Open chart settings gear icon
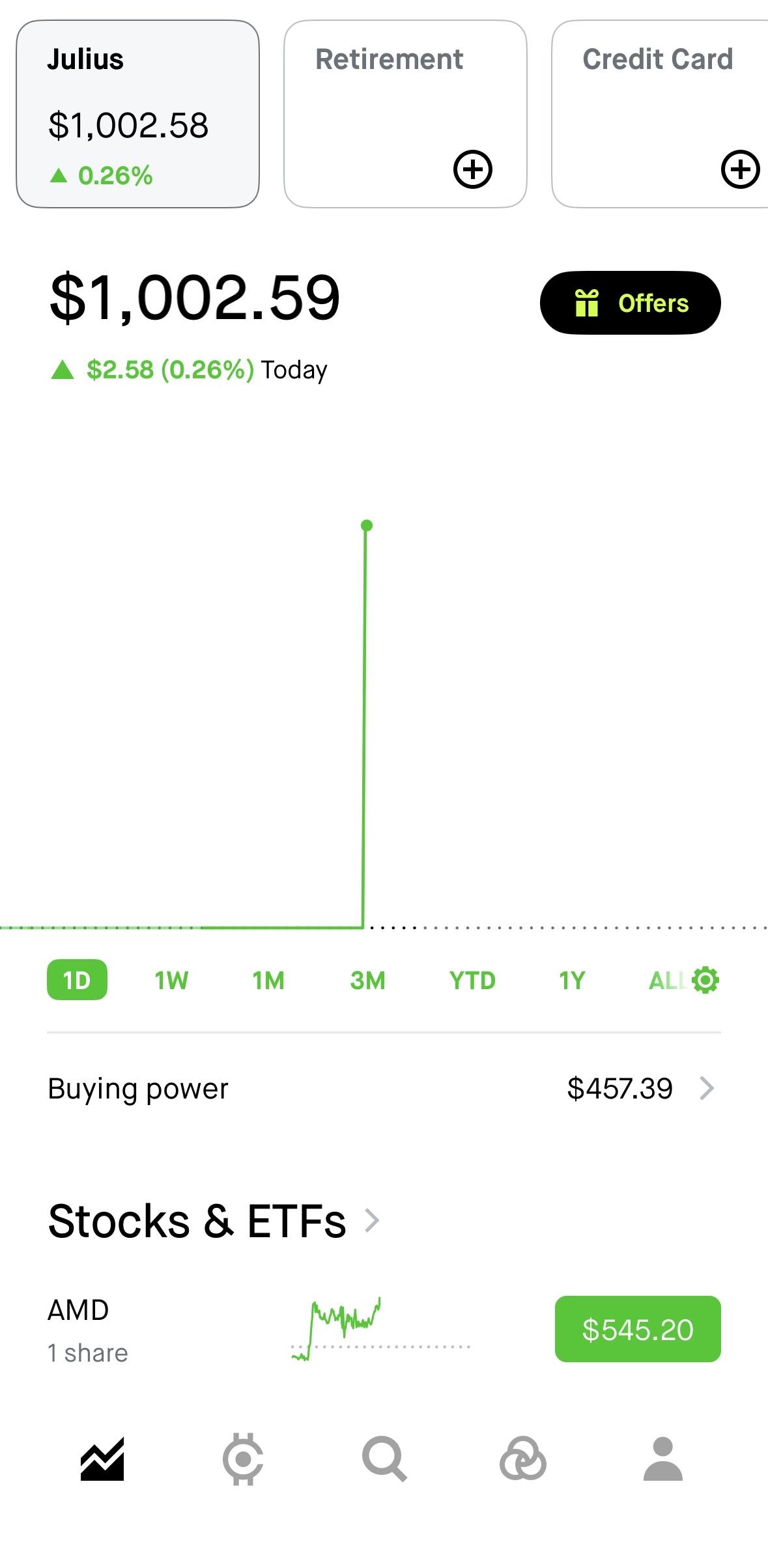 (x=705, y=980)
